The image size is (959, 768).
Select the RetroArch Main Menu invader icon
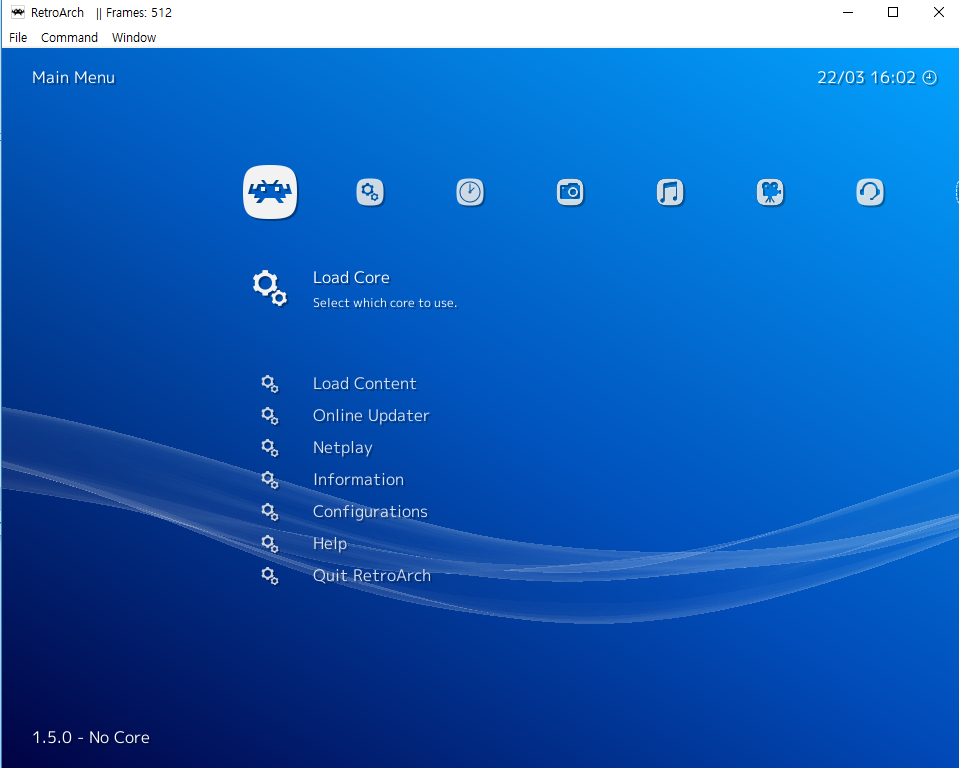coord(270,192)
